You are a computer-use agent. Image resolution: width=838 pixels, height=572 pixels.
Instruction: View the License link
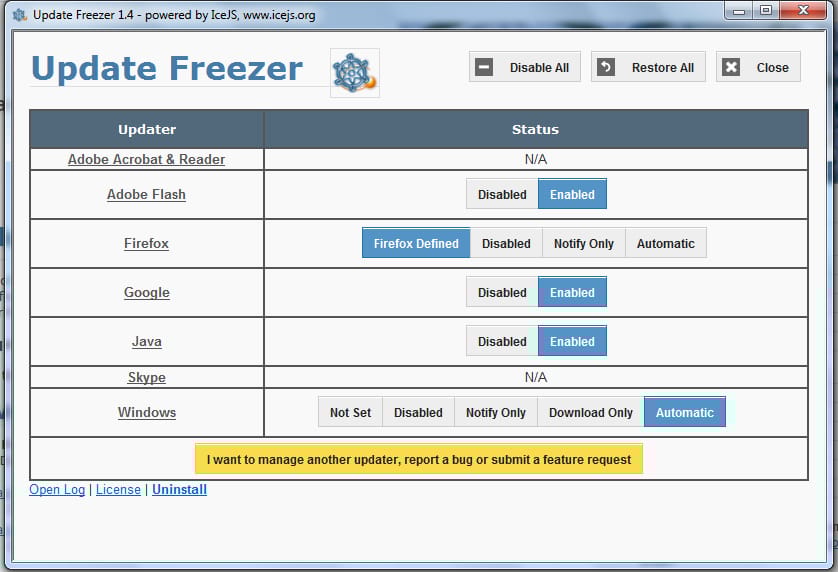pyautogui.click(x=118, y=490)
